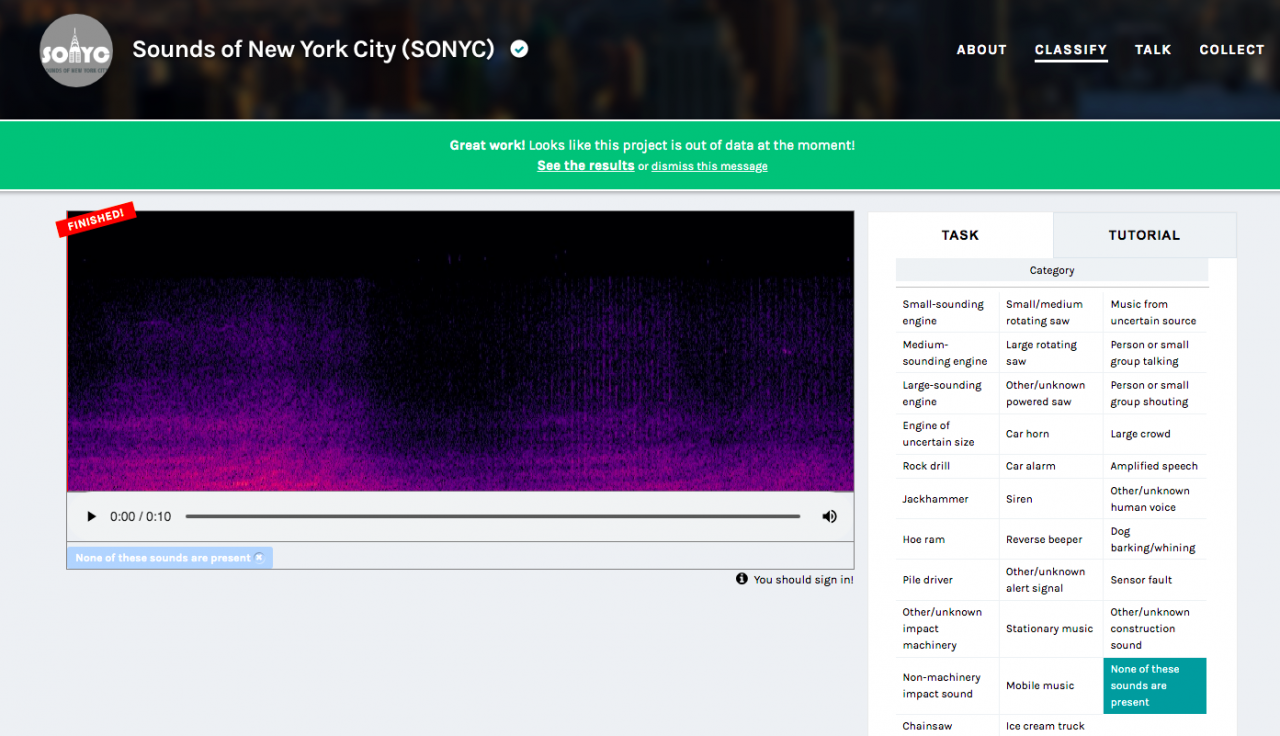
Task: Select Other/unknown construction sound
Action: pyautogui.click(x=1155, y=629)
